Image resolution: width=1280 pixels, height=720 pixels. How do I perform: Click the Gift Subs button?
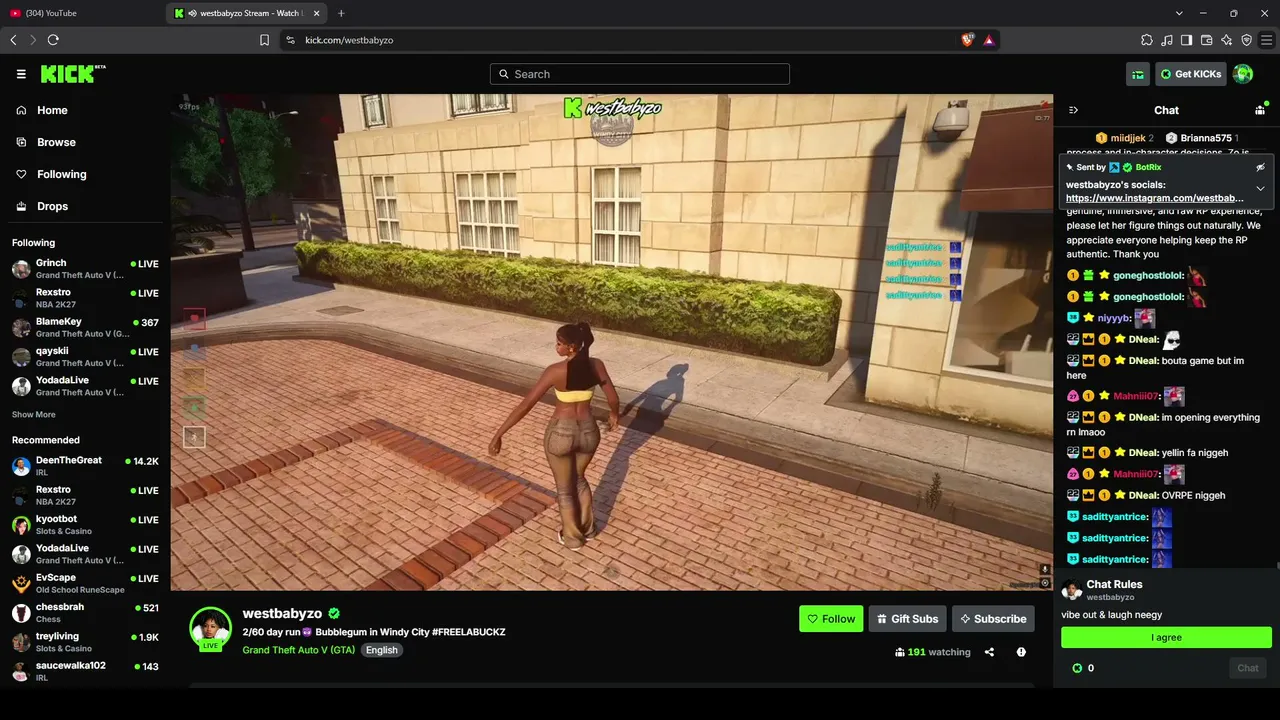click(908, 619)
